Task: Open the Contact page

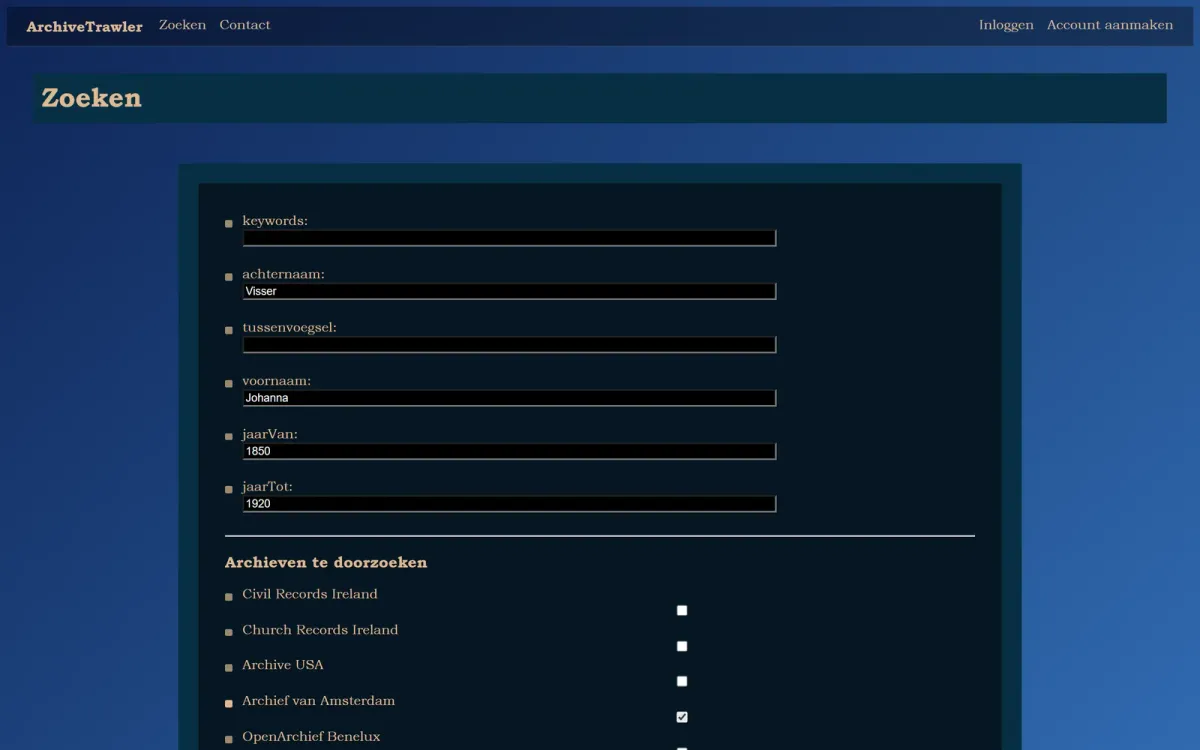Action: point(245,25)
